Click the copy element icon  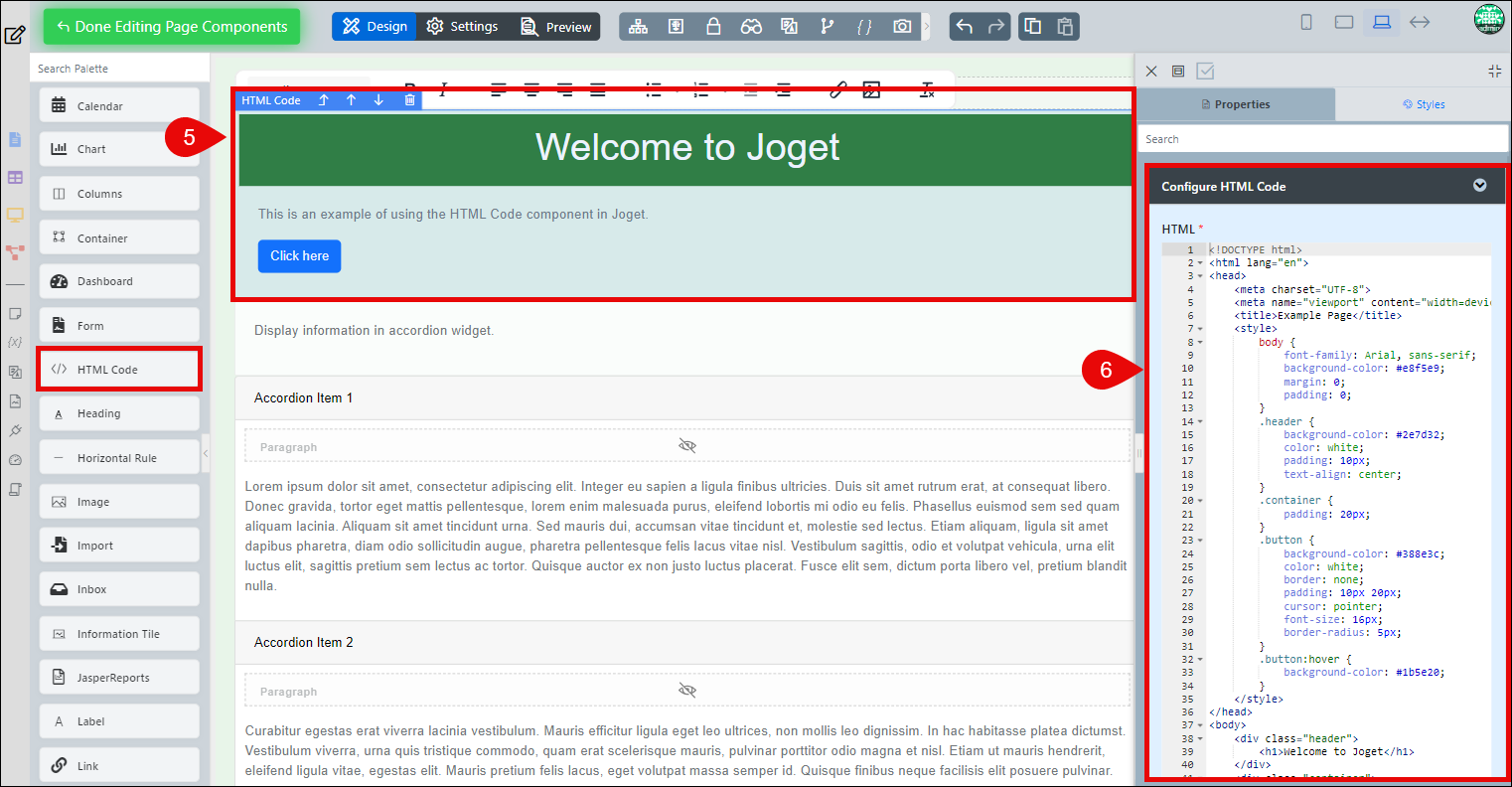pos(1033,27)
